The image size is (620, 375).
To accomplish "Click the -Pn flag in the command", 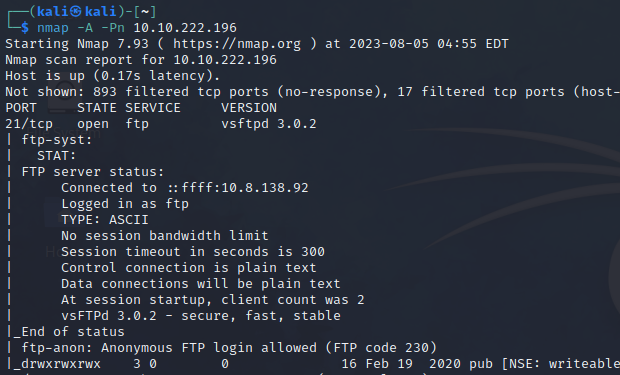I will pos(113,28).
